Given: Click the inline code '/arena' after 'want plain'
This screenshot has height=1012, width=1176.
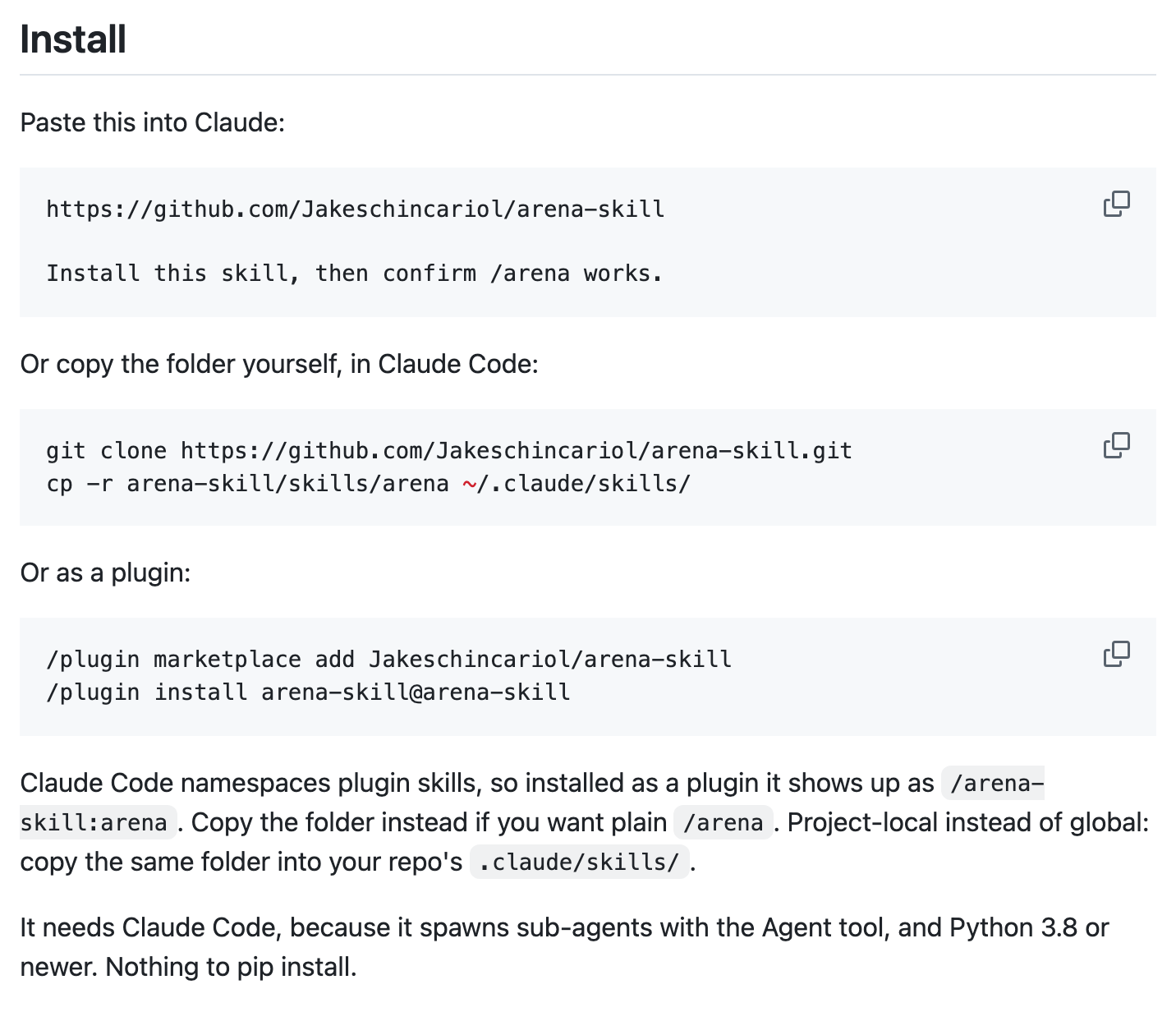Looking at the screenshot, I should (x=724, y=822).
